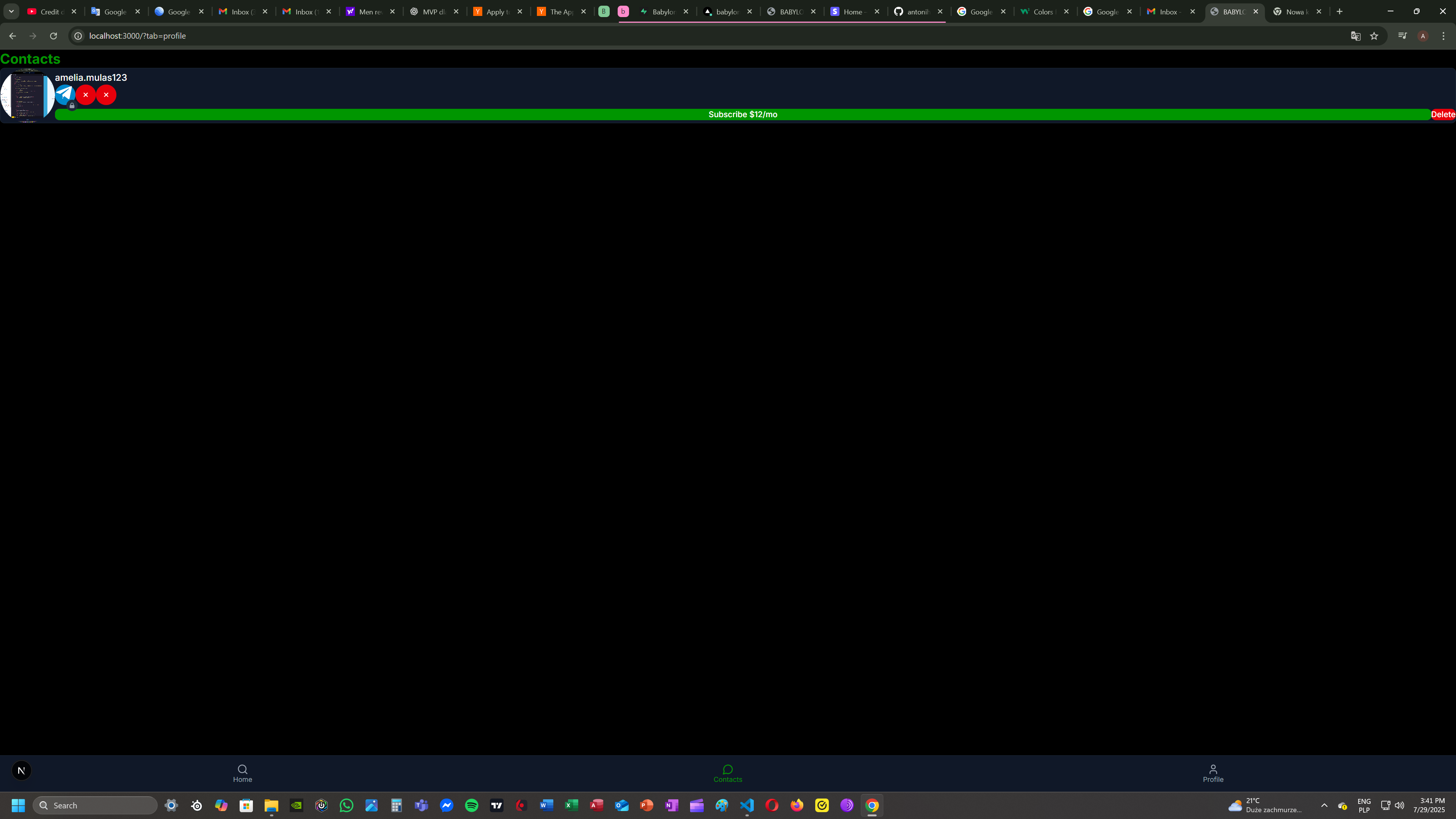Viewport: 1456px width, 819px height.
Task: Select the Contacts tab in bottom nav
Action: 728,773
